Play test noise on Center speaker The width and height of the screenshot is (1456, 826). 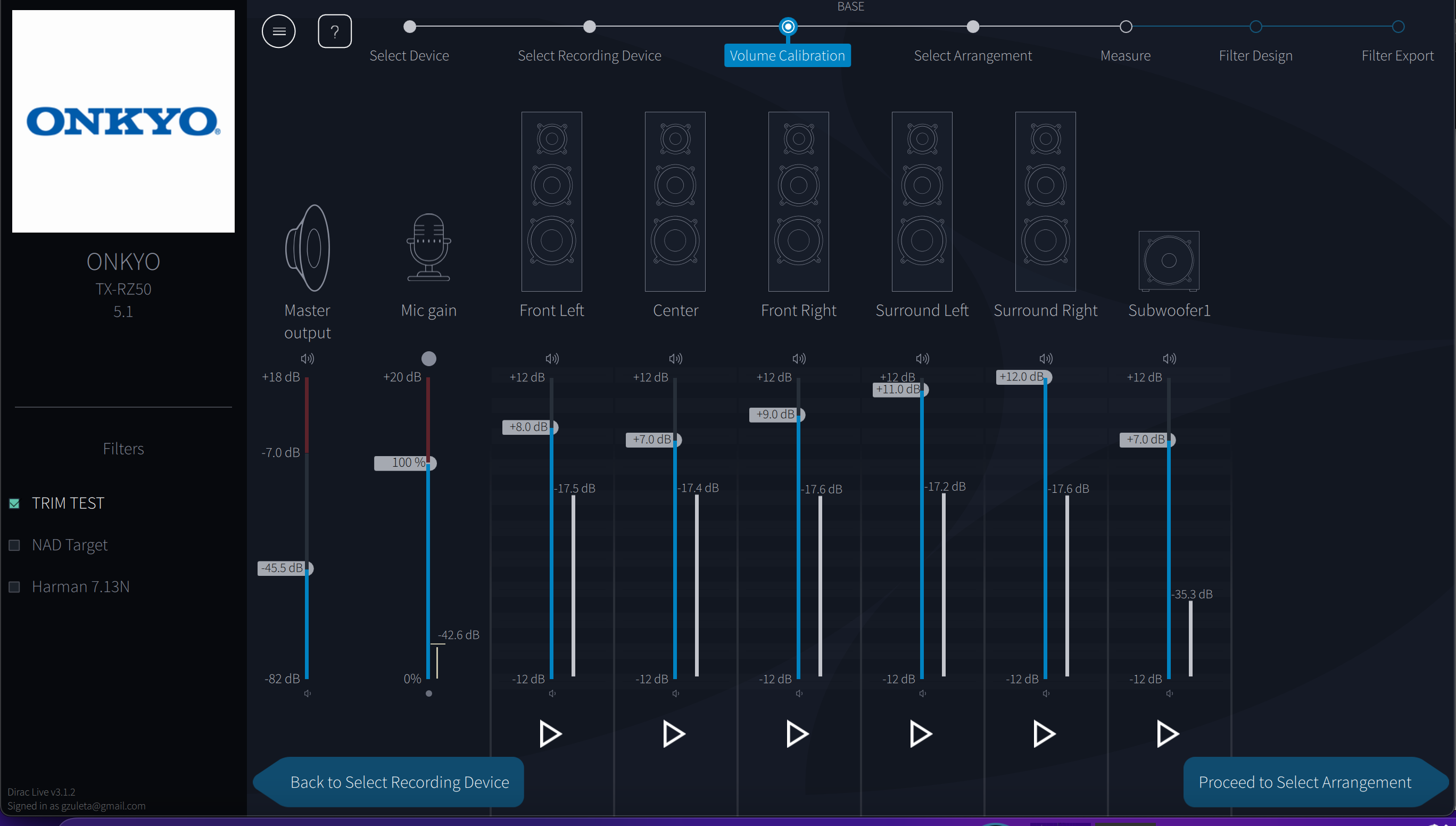(x=673, y=733)
